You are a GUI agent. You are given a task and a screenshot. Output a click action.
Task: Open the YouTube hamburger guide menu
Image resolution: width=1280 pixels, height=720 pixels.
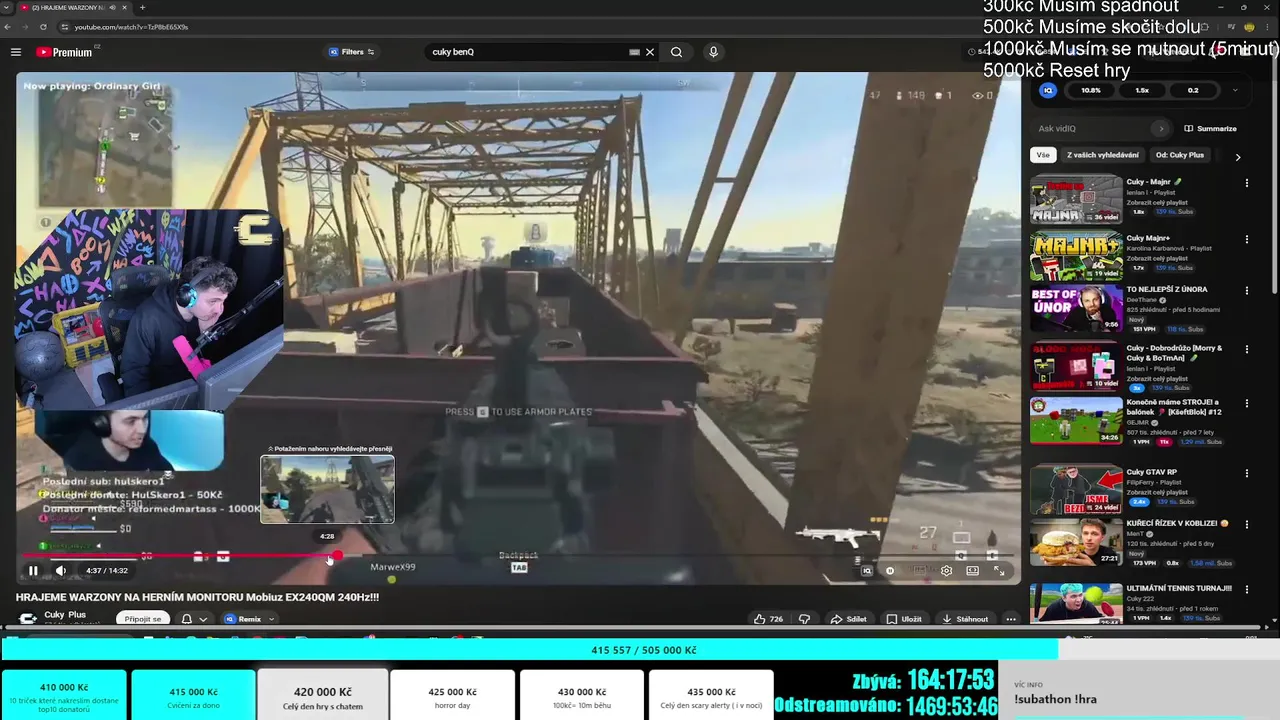16,52
